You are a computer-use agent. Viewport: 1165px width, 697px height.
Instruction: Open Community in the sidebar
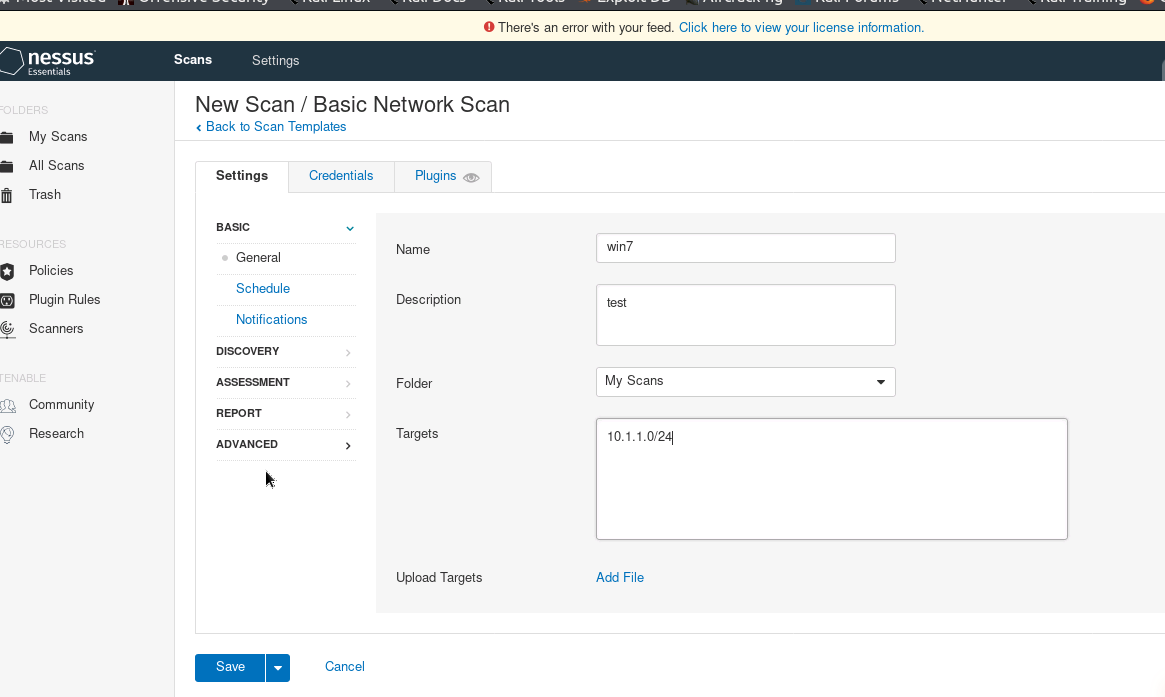(62, 405)
